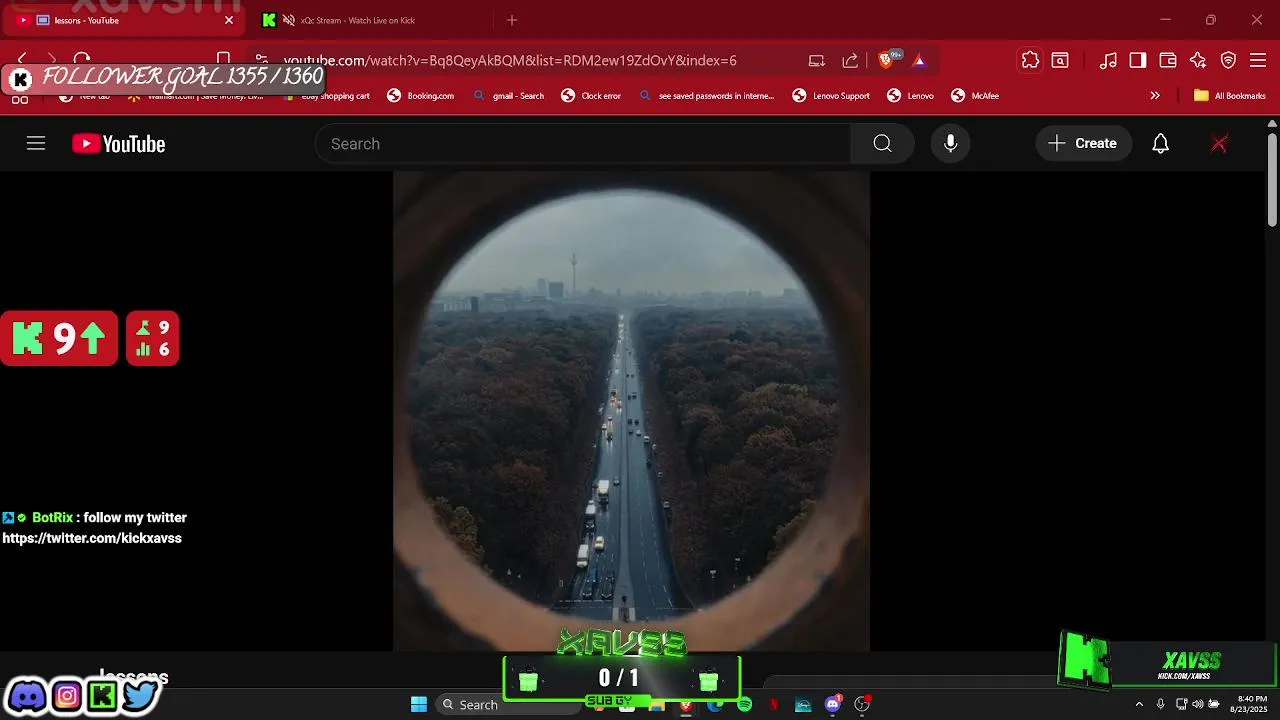
Task: Focus the YouTube Search input field
Action: (x=583, y=144)
